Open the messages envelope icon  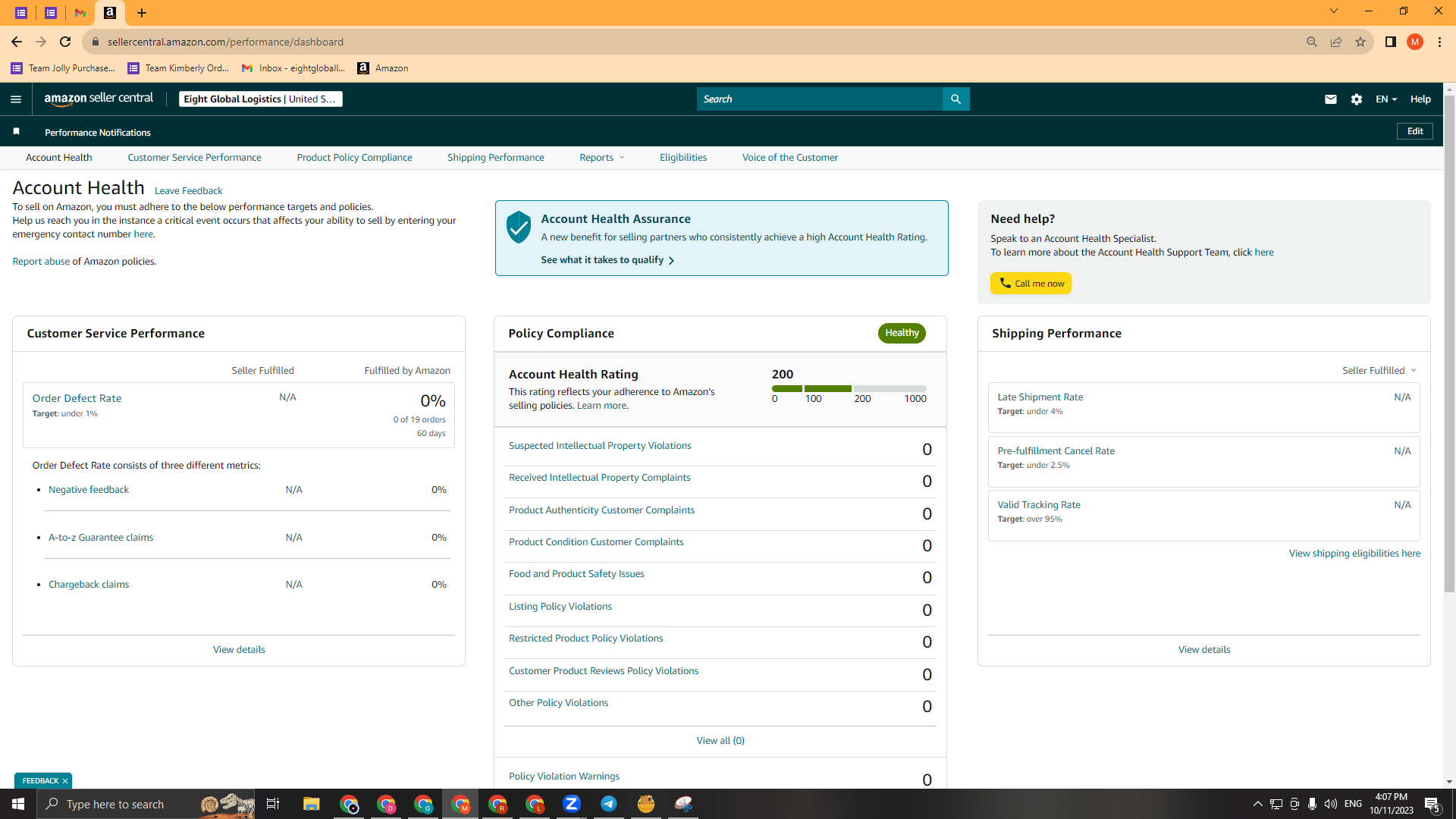tap(1331, 99)
